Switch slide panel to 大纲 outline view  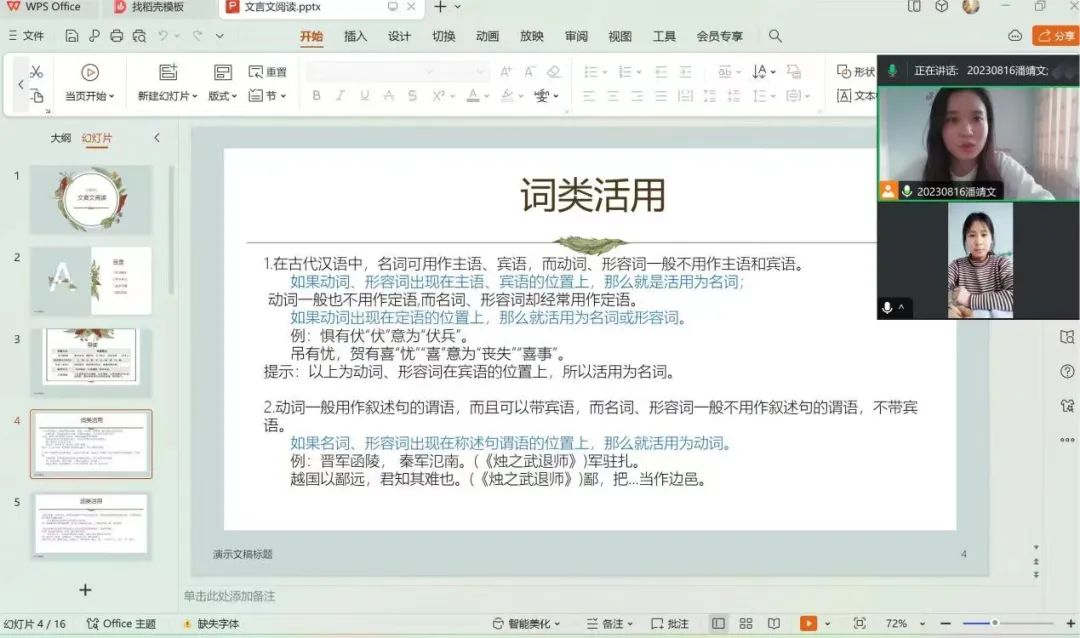61,138
